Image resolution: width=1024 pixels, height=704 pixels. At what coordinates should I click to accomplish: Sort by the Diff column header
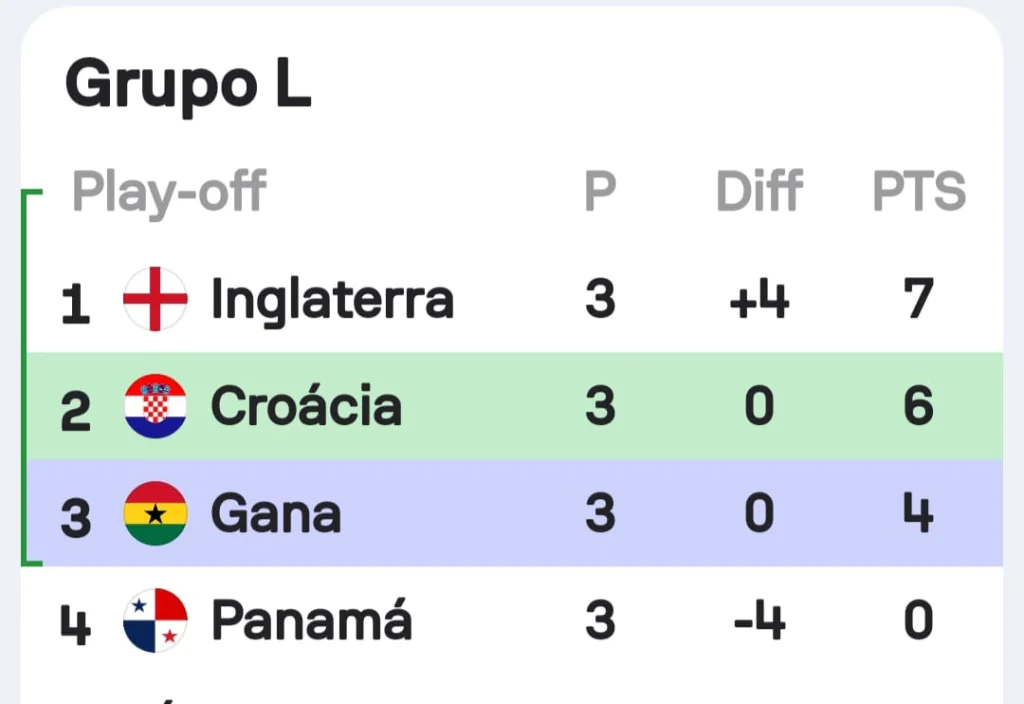759,191
